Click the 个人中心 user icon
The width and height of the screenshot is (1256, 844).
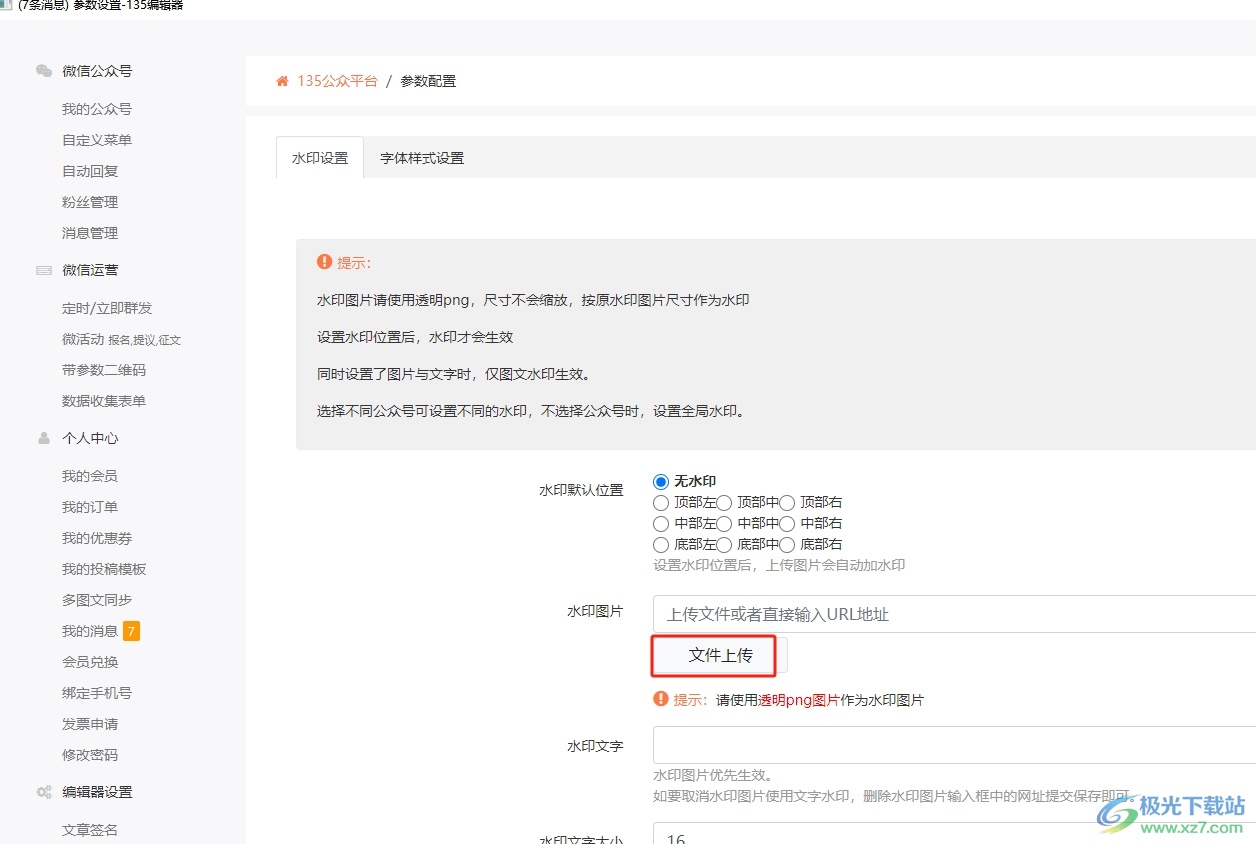click(44, 438)
